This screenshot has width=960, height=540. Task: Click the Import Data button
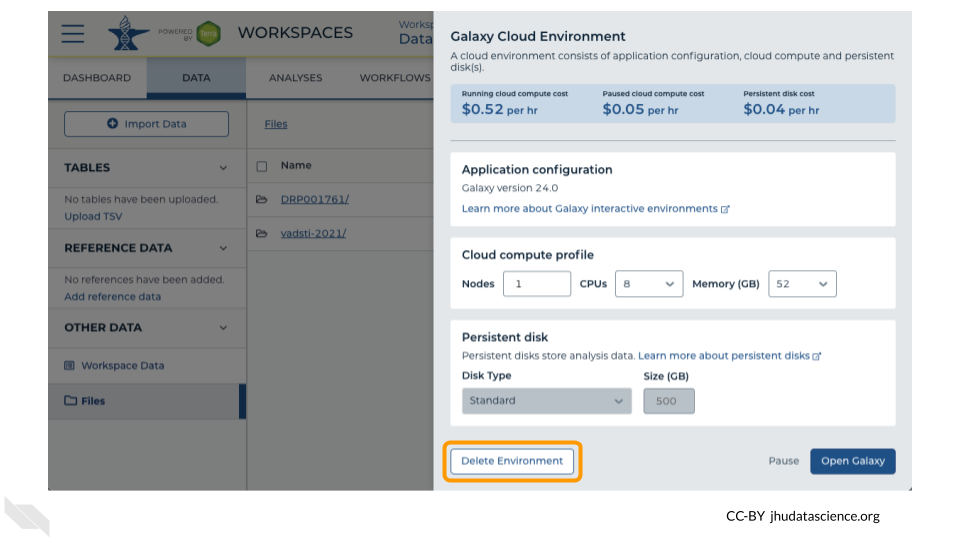coord(146,124)
